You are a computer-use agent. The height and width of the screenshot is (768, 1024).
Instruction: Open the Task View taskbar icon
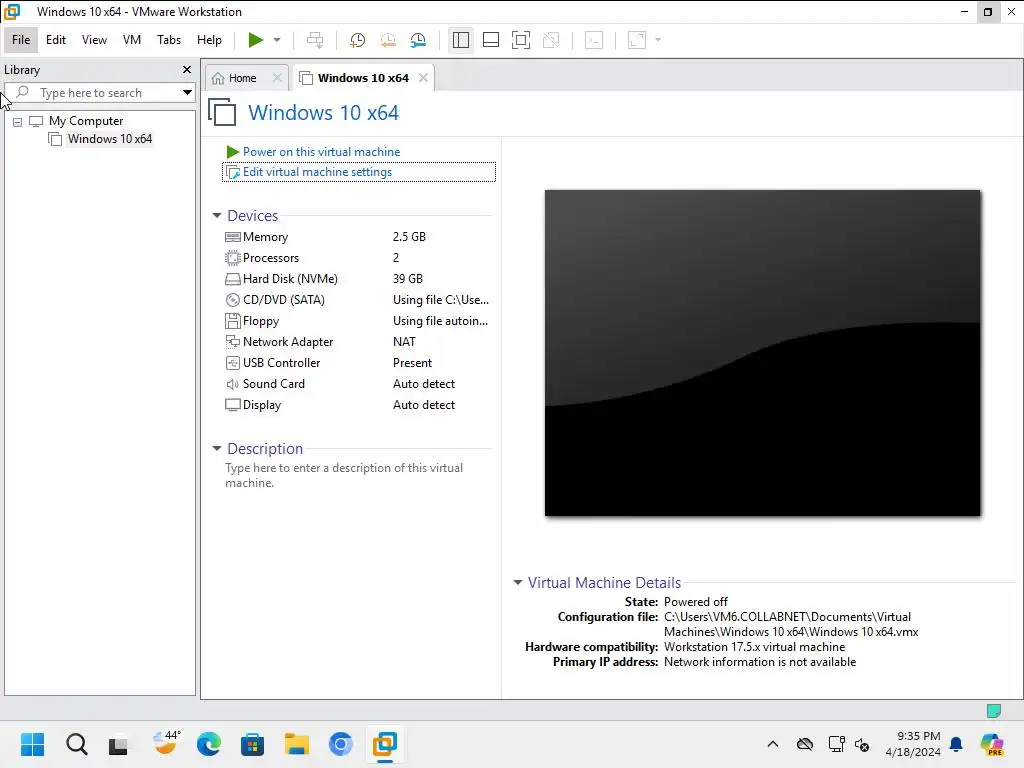pyautogui.click(x=118, y=744)
